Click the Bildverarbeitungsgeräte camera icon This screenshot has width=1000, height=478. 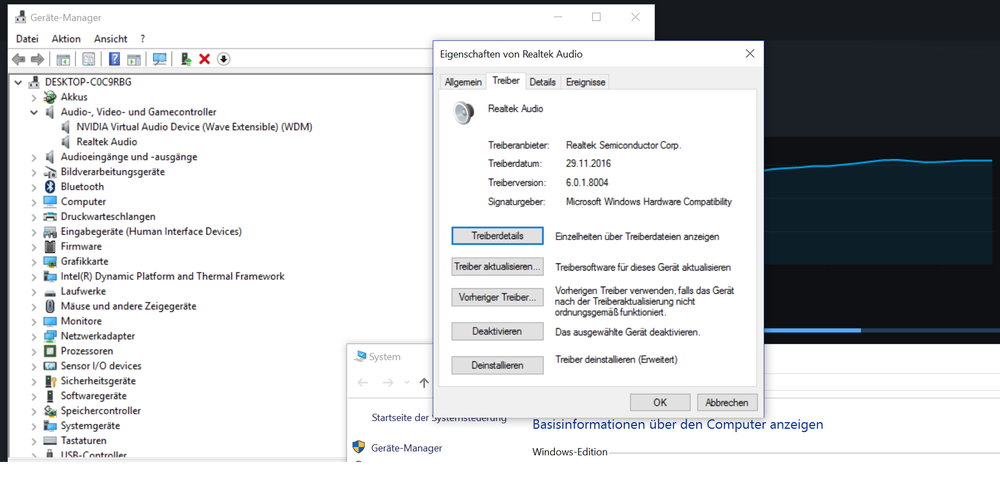50,172
